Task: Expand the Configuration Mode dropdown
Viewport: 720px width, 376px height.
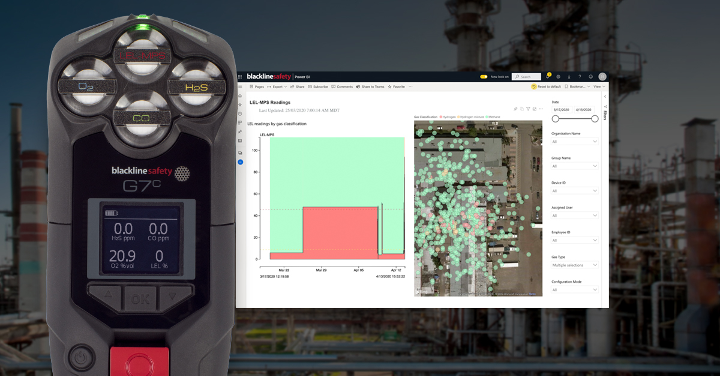Action: click(x=574, y=290)
